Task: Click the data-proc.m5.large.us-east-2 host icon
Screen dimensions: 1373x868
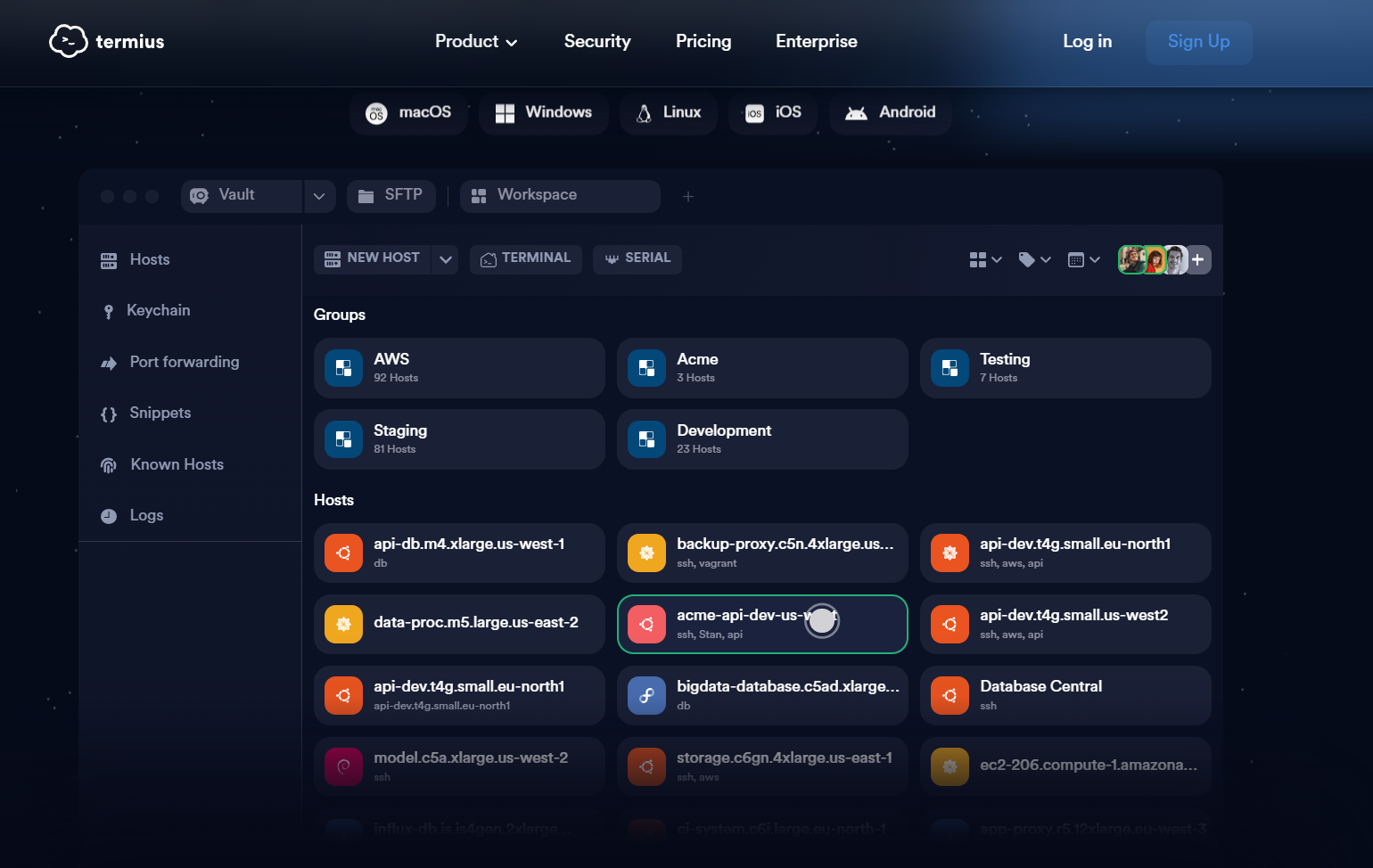Action: (x=343, y=625)
